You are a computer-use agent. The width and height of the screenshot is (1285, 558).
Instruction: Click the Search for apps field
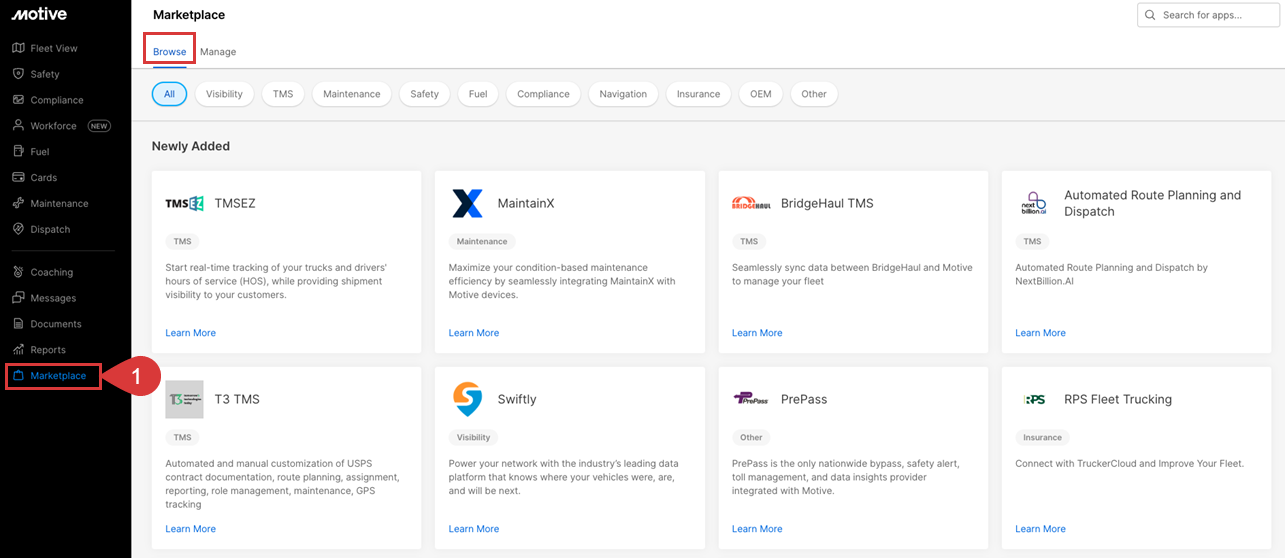[x=1215, y=15]
